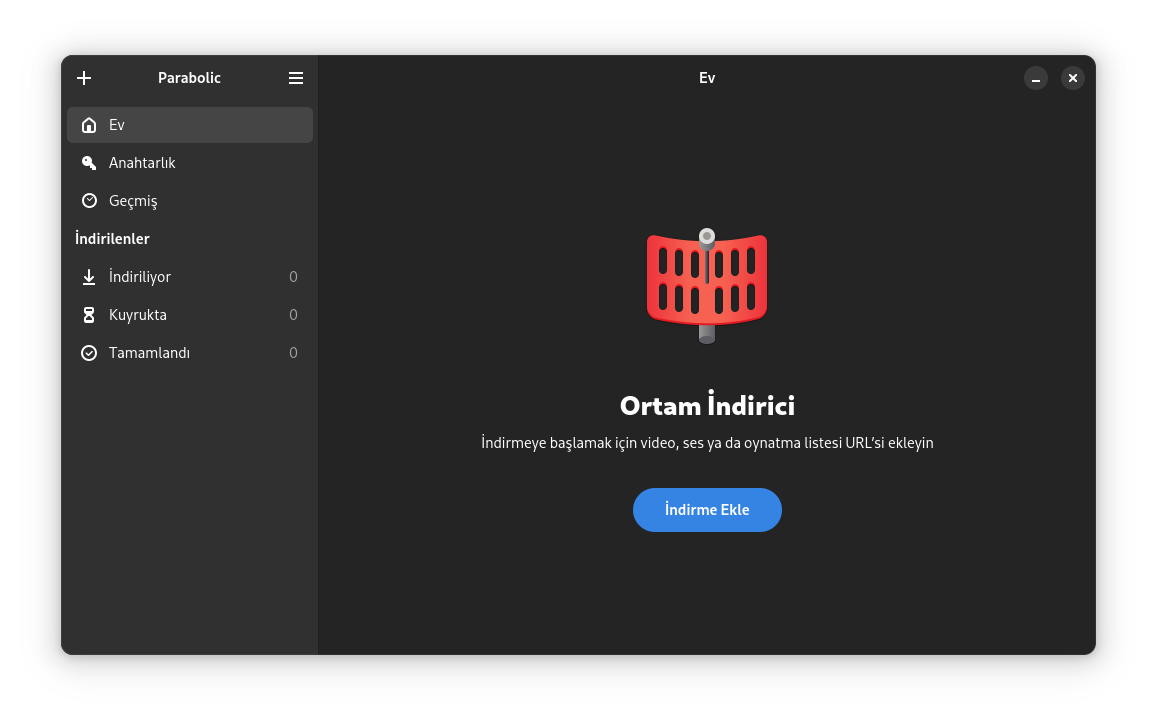Click the checkmark icon for Tamamlandı
The image size is (1157, 722).
click(x=89, y=353)
